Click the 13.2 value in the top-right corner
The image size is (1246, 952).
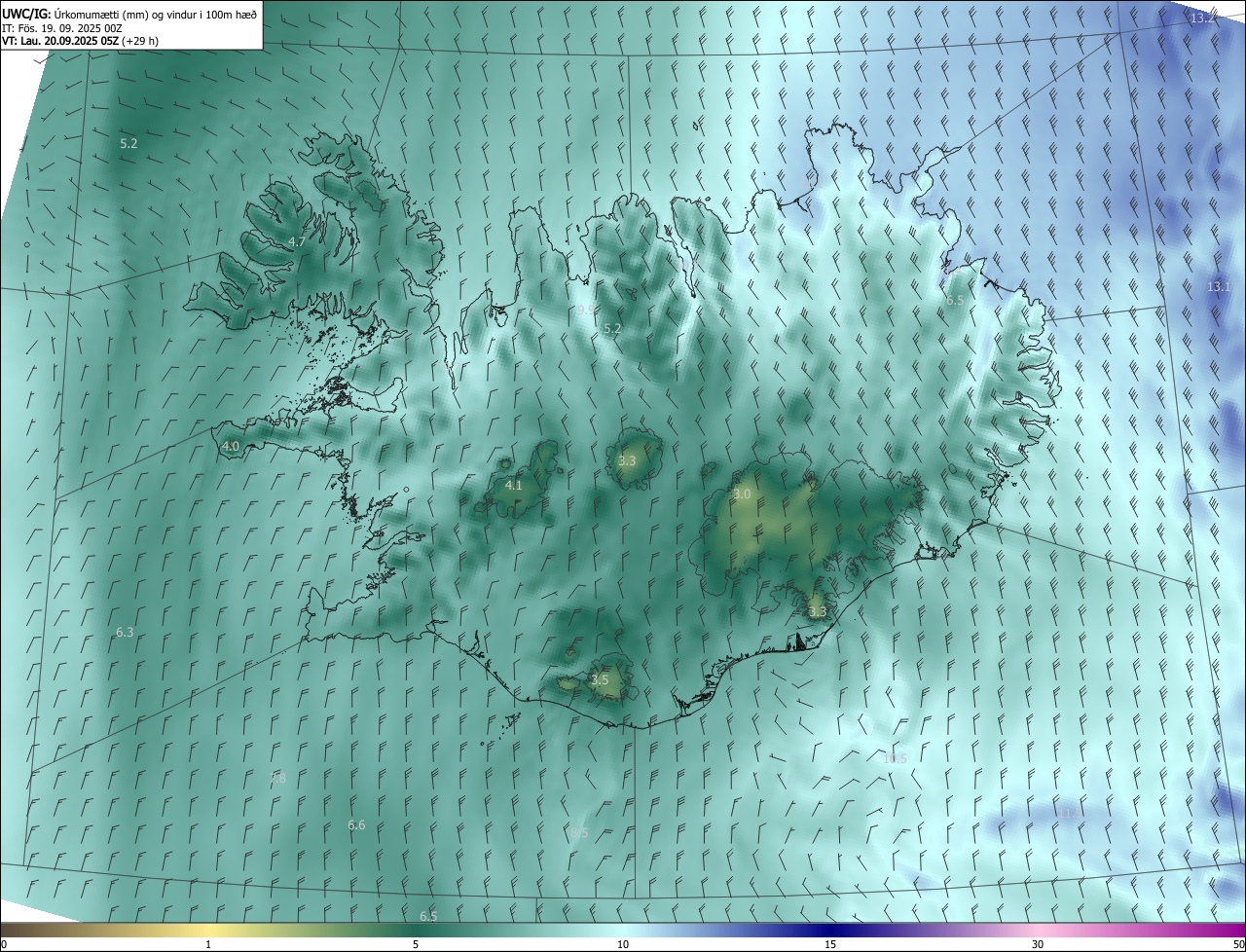[x=1203, y=18]
